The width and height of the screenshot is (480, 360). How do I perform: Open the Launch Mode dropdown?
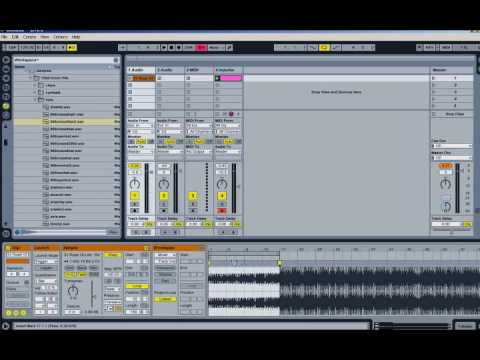pos(46,262)
